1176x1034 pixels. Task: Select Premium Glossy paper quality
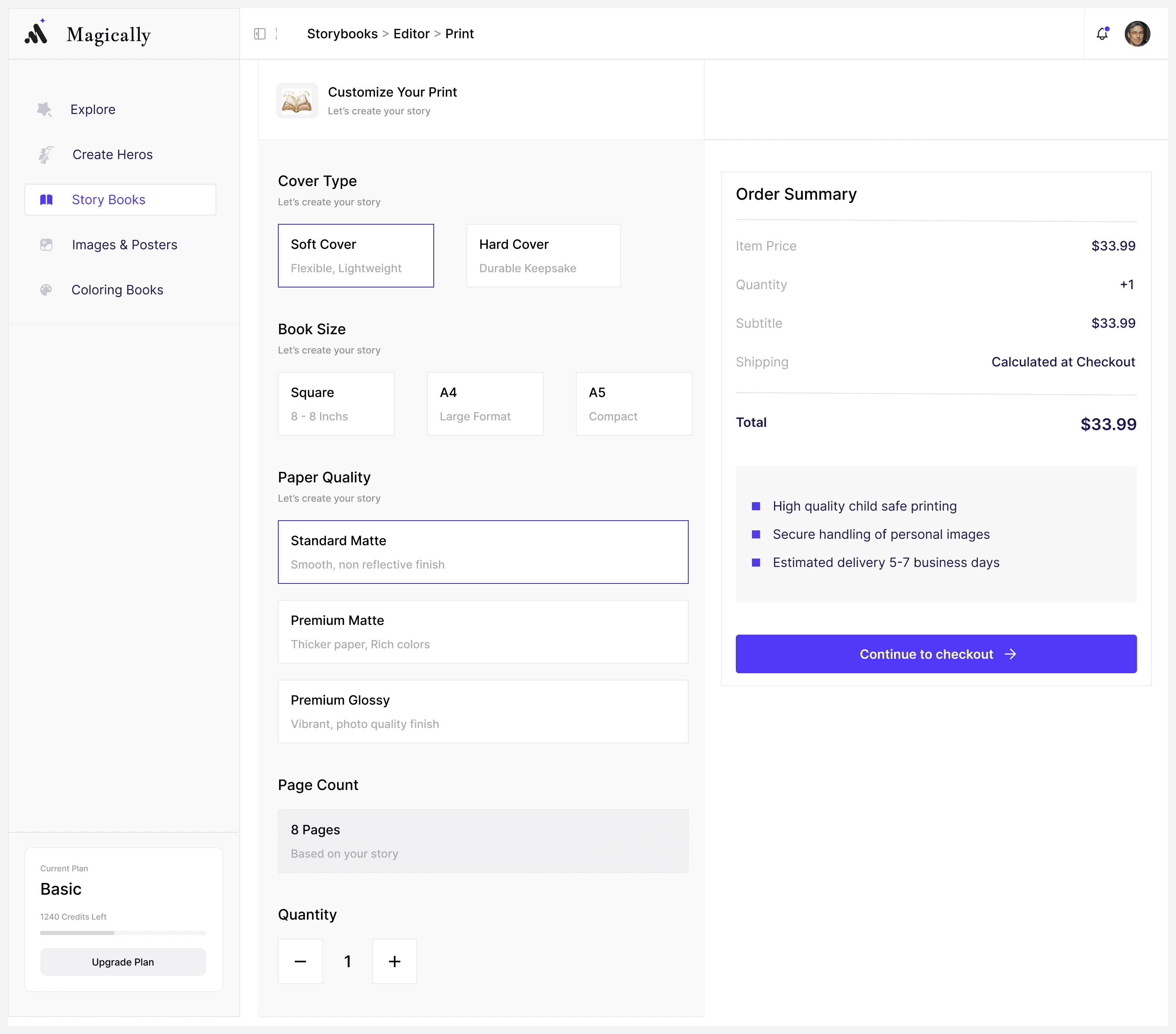point(483,711)
